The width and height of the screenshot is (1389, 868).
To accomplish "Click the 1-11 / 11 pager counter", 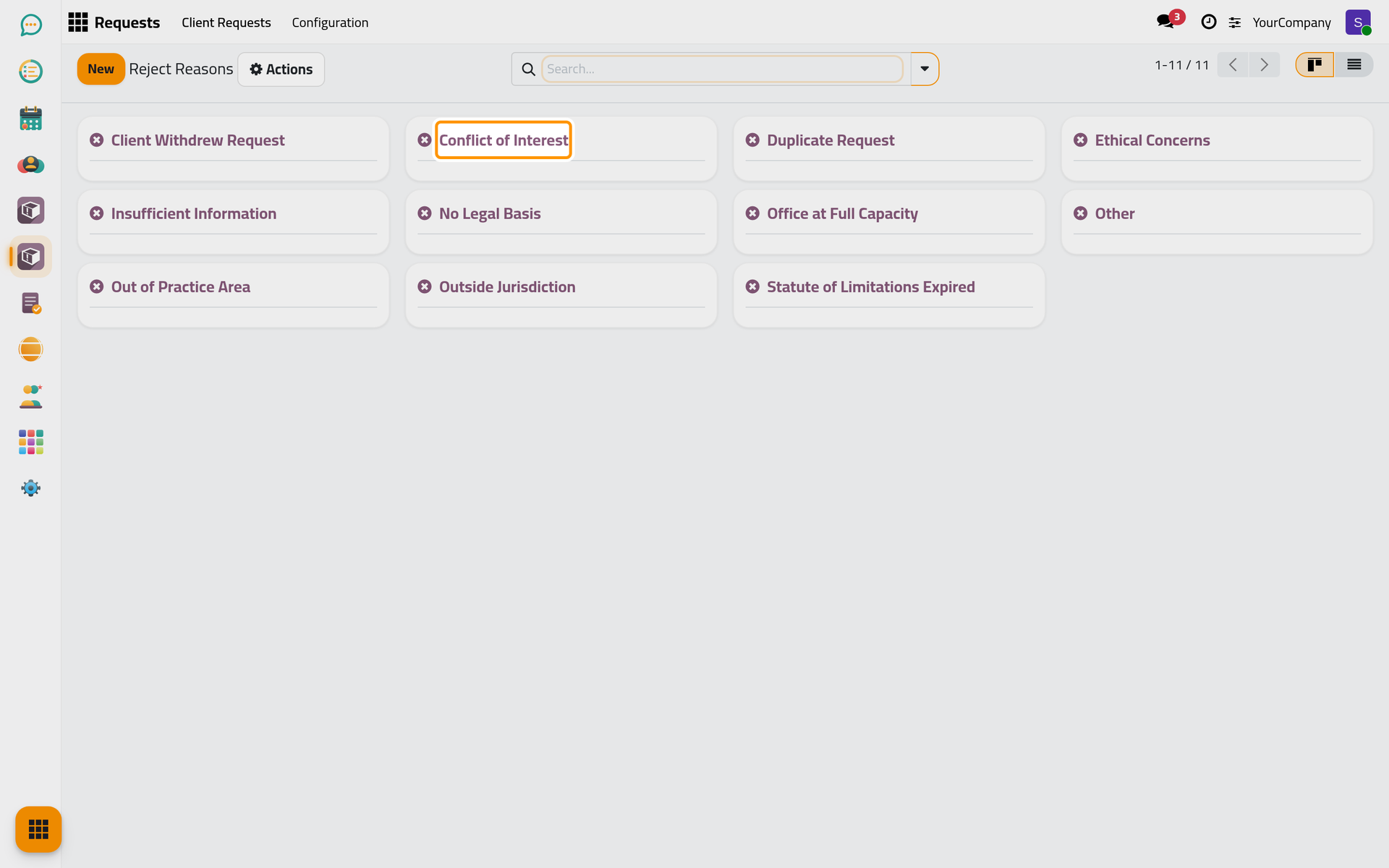I will [1181, 65].
